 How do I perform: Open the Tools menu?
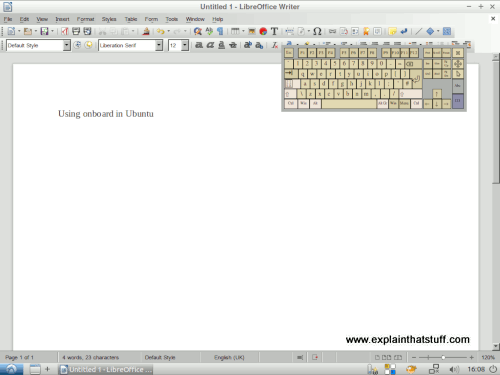tap(172, 19)
